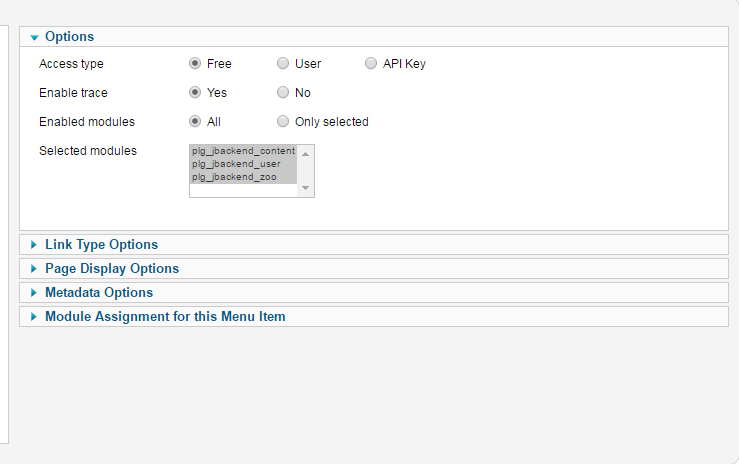Expand Metadata Options triangle
Screen dimensions: 739x464
coord(33,293)
